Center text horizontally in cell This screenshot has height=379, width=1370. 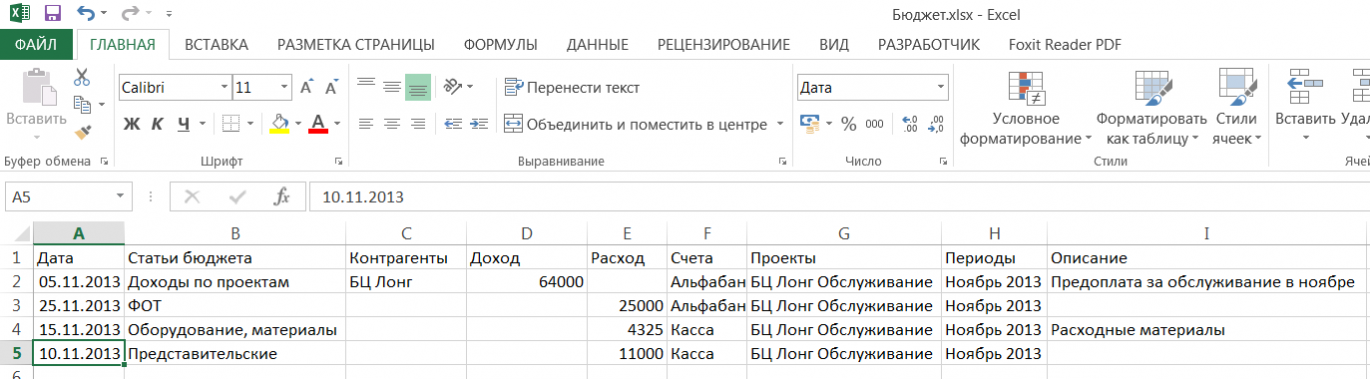pyautogui.click(x=392, y=123)
